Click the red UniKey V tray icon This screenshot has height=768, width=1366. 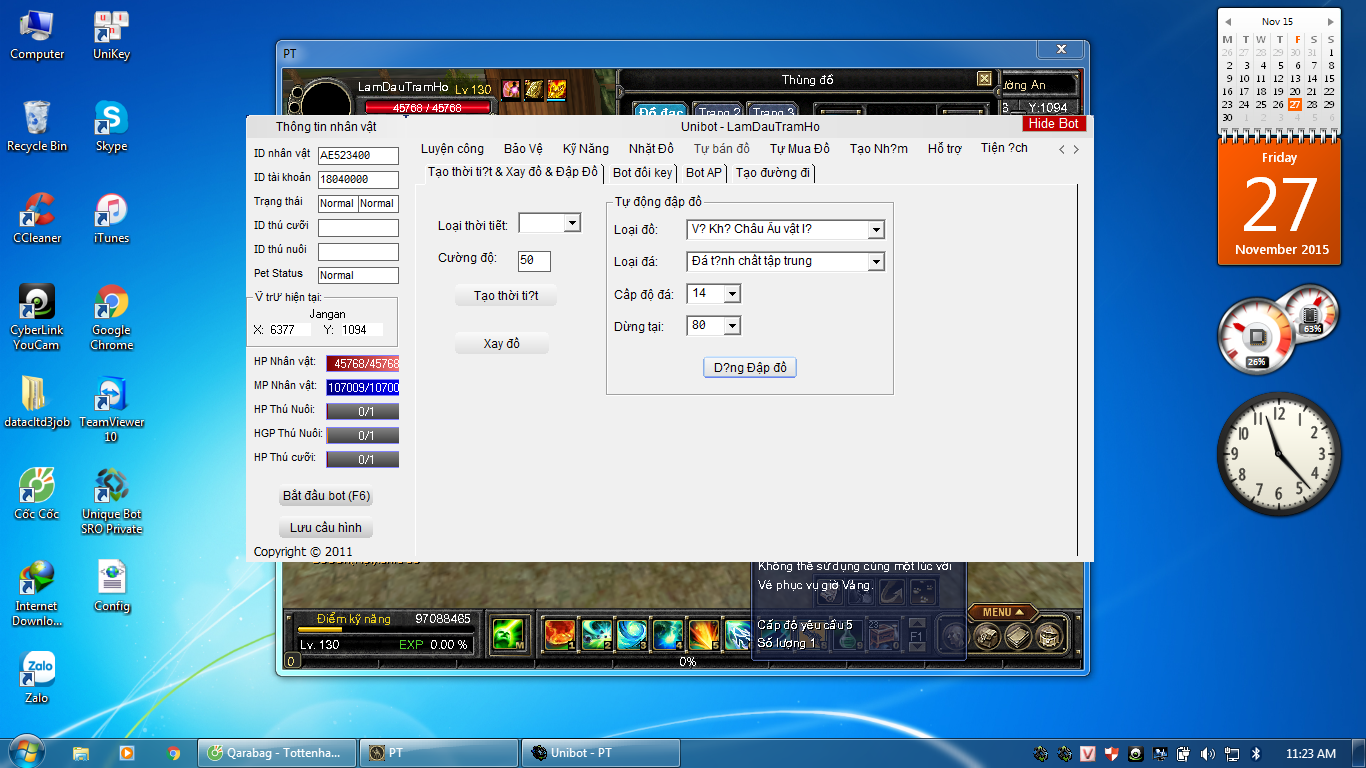coord(1087,753)
